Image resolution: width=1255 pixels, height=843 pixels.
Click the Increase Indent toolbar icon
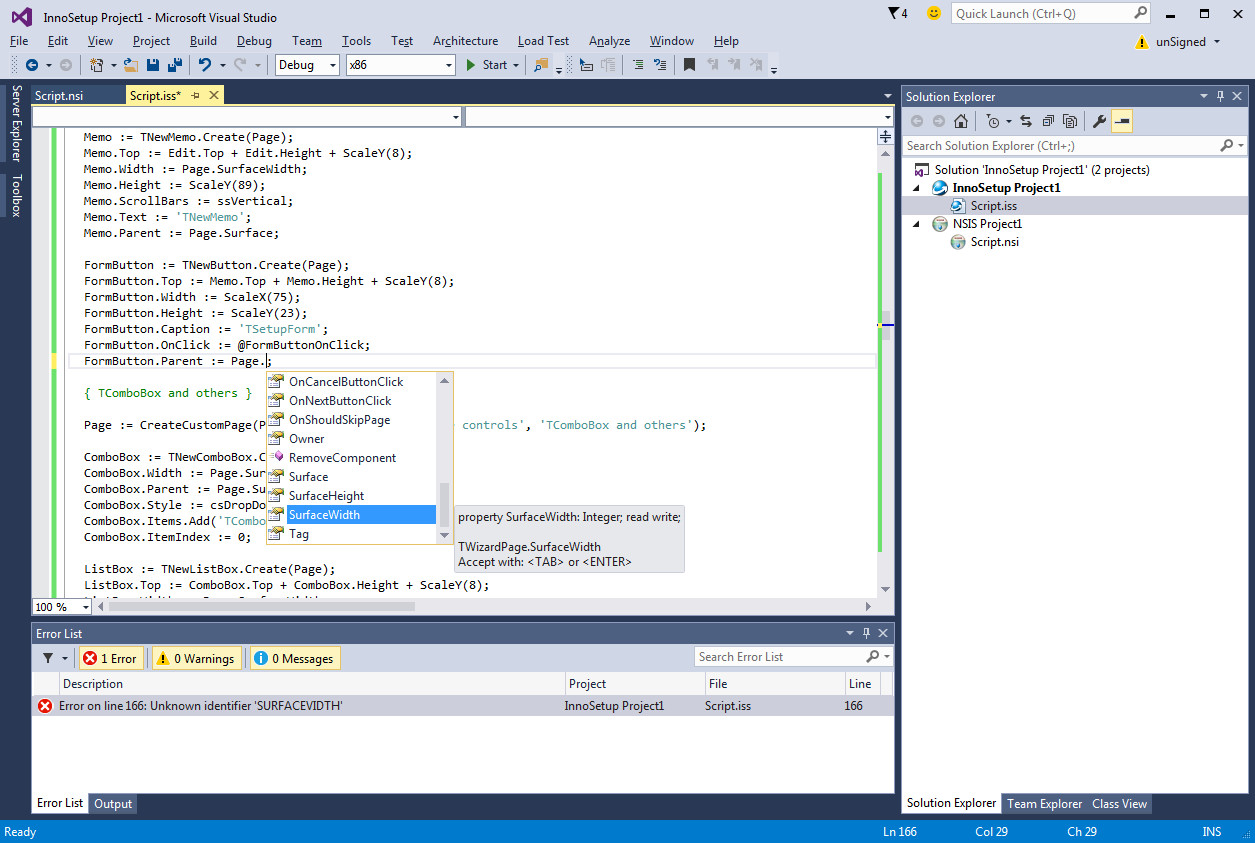659,65
